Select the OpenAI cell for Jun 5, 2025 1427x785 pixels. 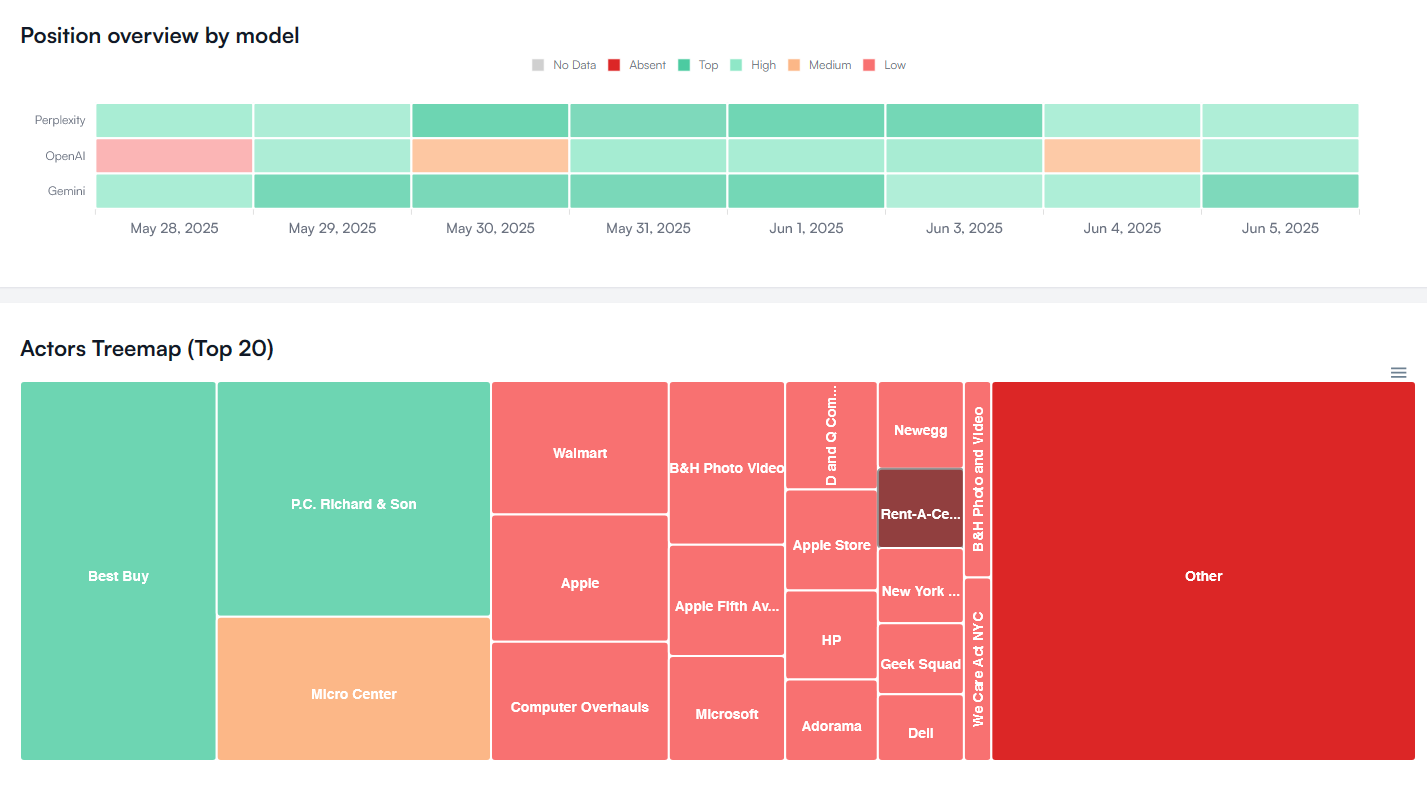point(1280,155)
